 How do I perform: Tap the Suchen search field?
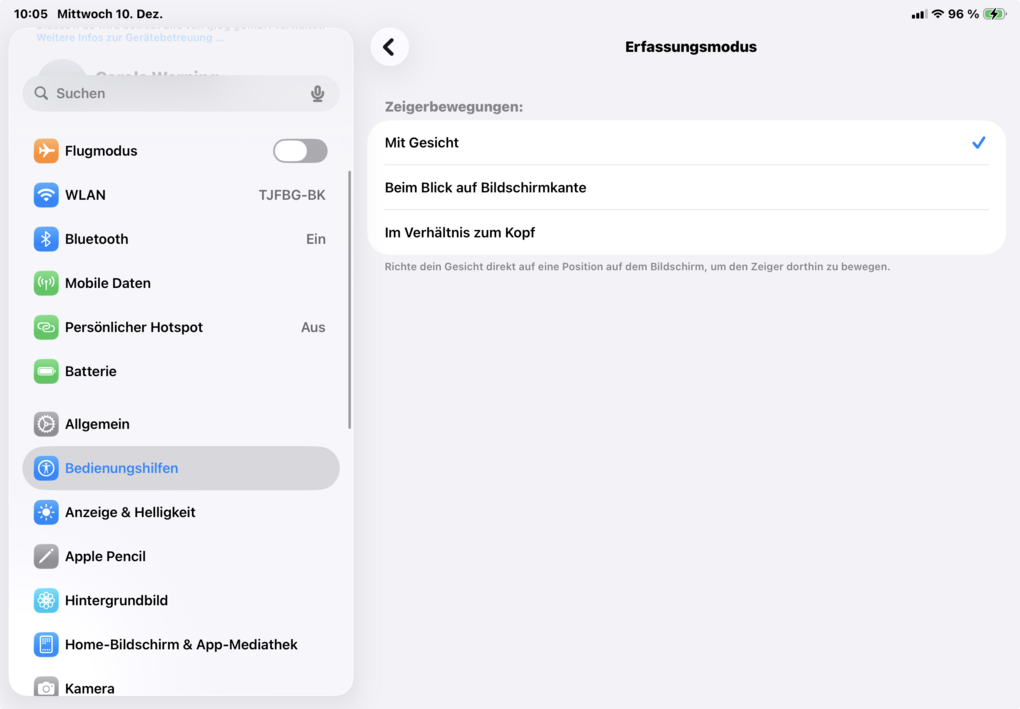click(x=170, y=93)
